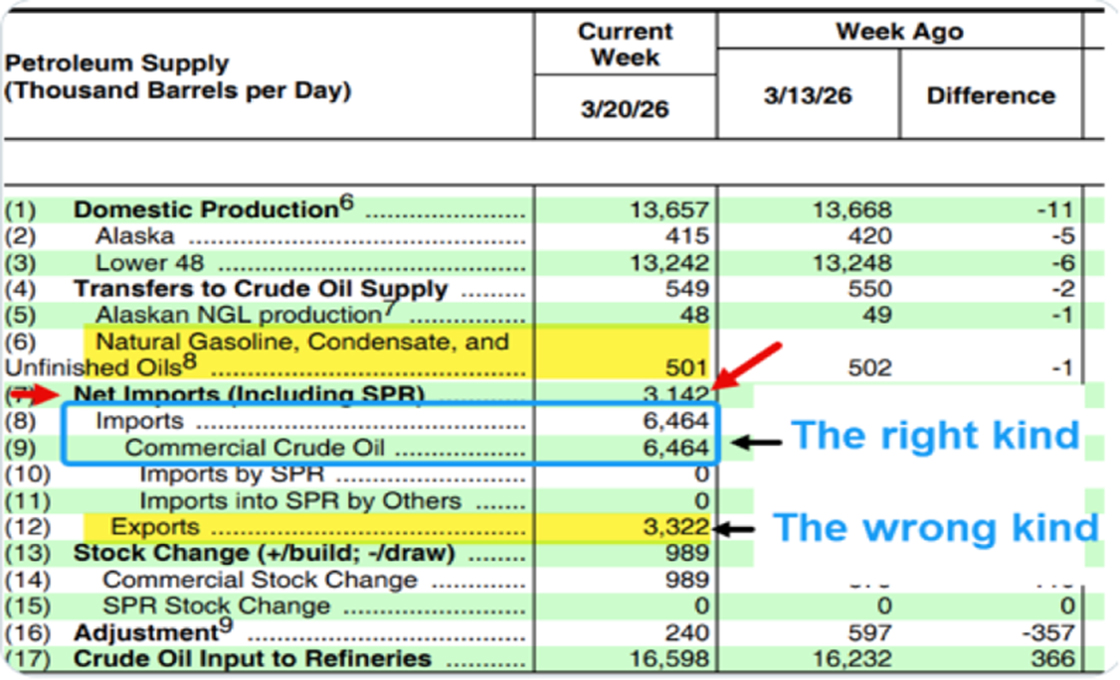Select the Crude Oil Input to Refineries label
The height and width of the screenshot is (680, 1120).
point(253,659)
